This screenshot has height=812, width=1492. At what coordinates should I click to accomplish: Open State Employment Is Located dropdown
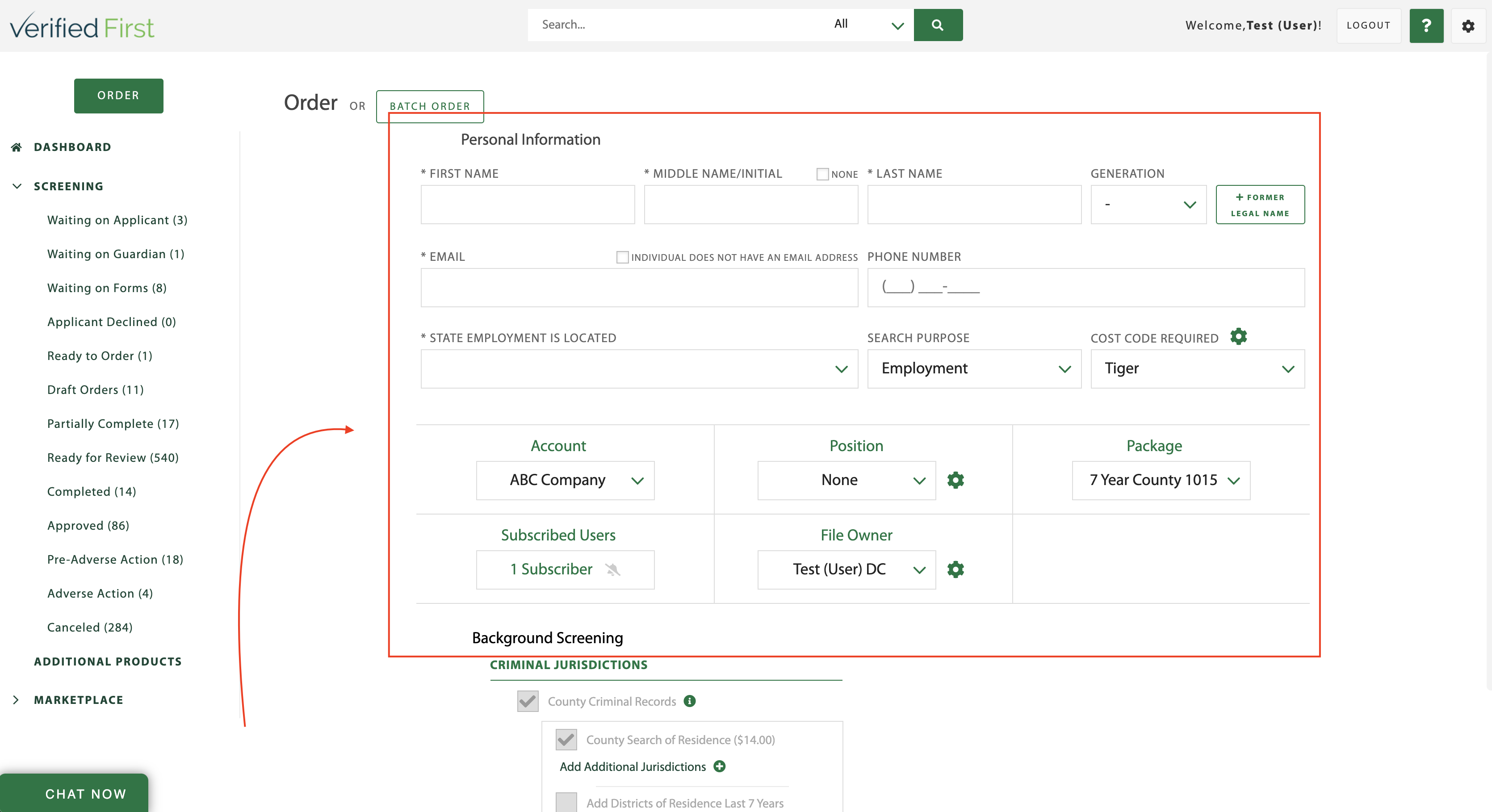coord(639,369)
